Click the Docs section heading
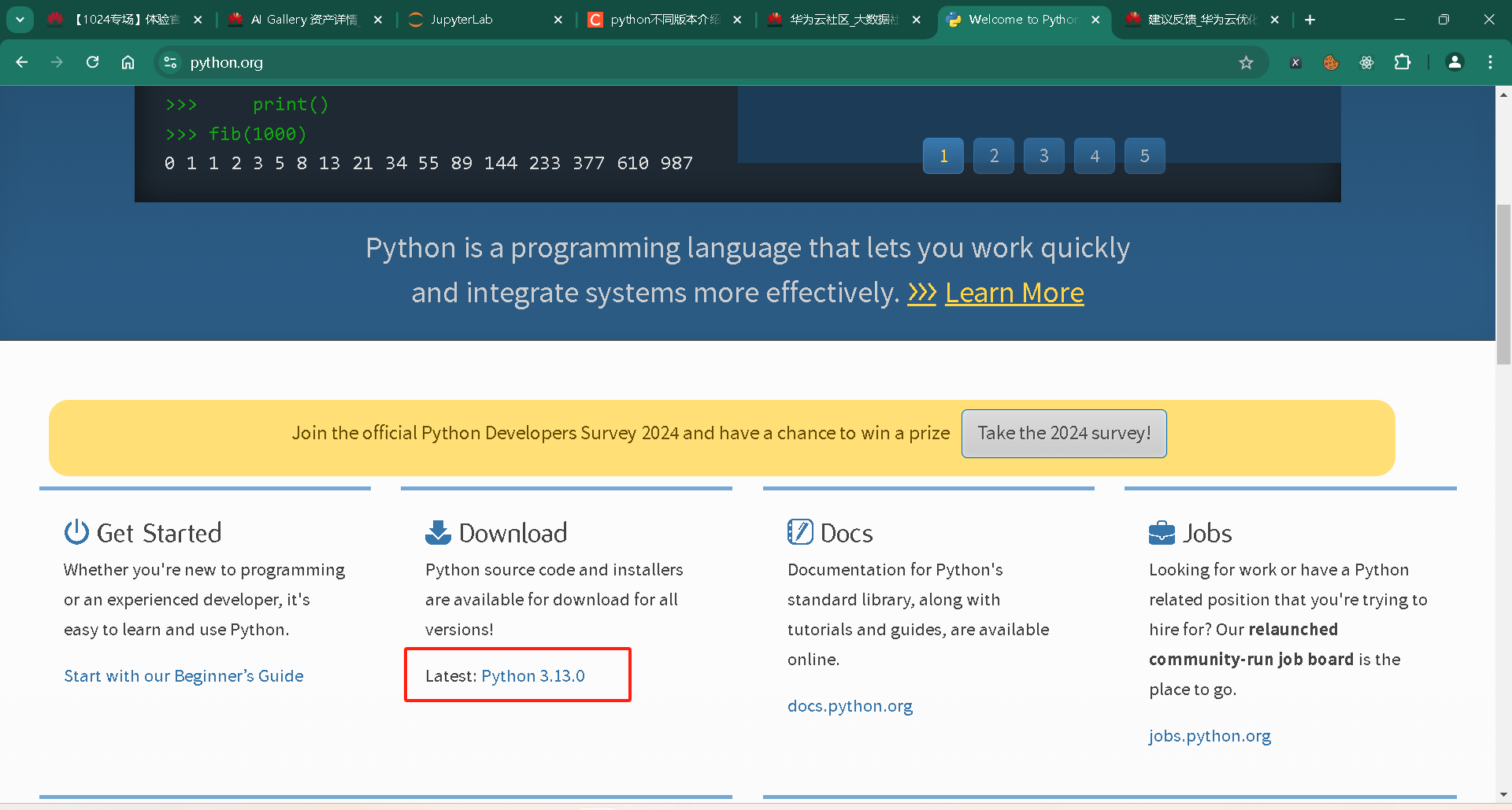The width and height of the screenshot is (1512, 810). (847, 533)
